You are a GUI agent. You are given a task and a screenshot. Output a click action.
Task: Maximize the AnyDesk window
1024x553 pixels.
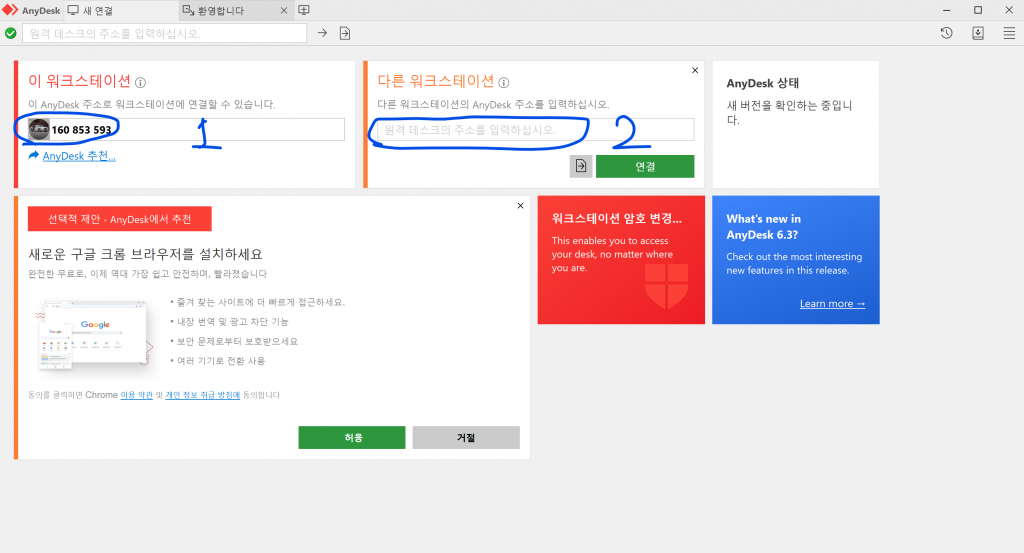pos(978,10)
